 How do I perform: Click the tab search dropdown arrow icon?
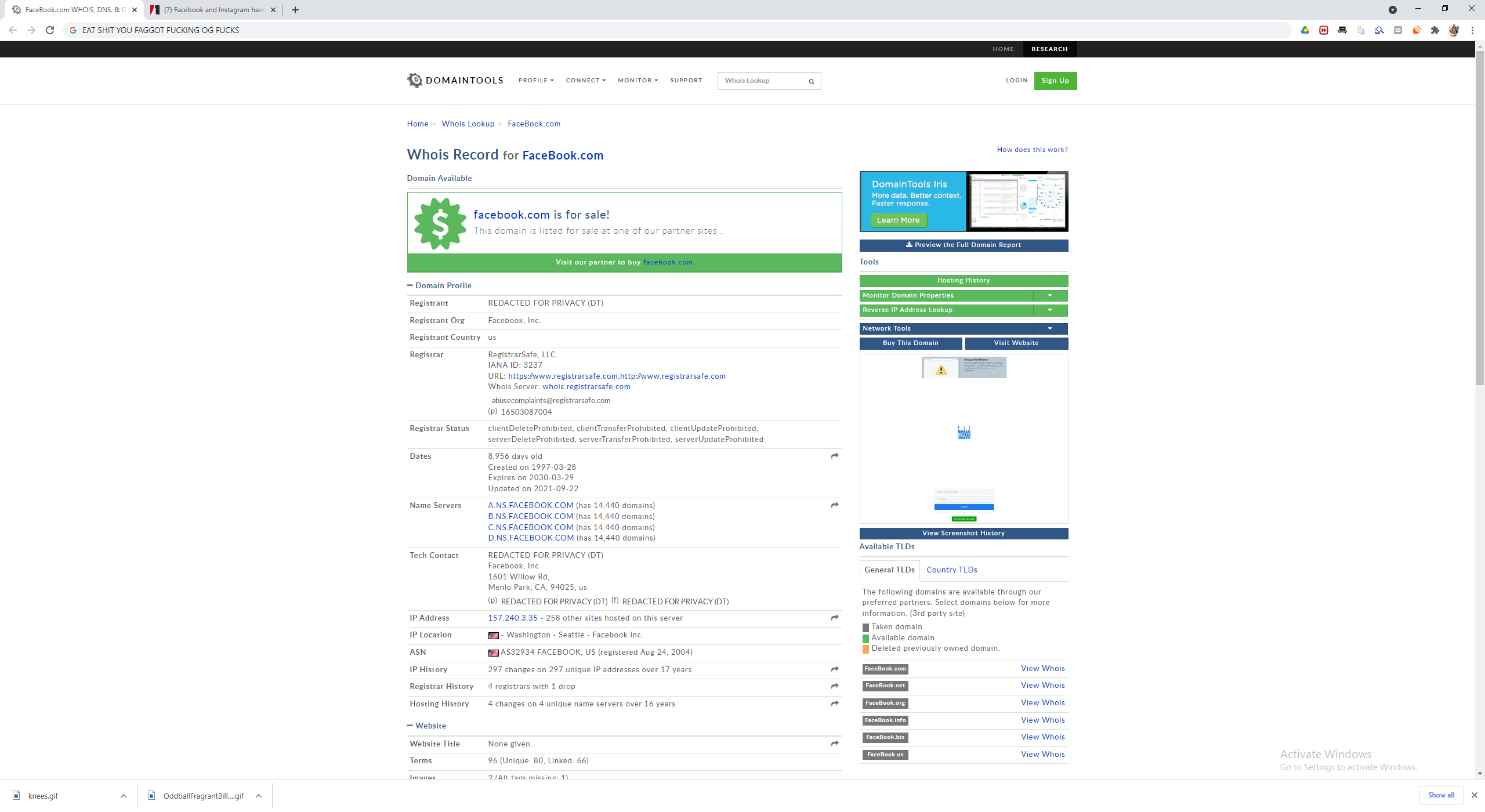pos(1393,10)
